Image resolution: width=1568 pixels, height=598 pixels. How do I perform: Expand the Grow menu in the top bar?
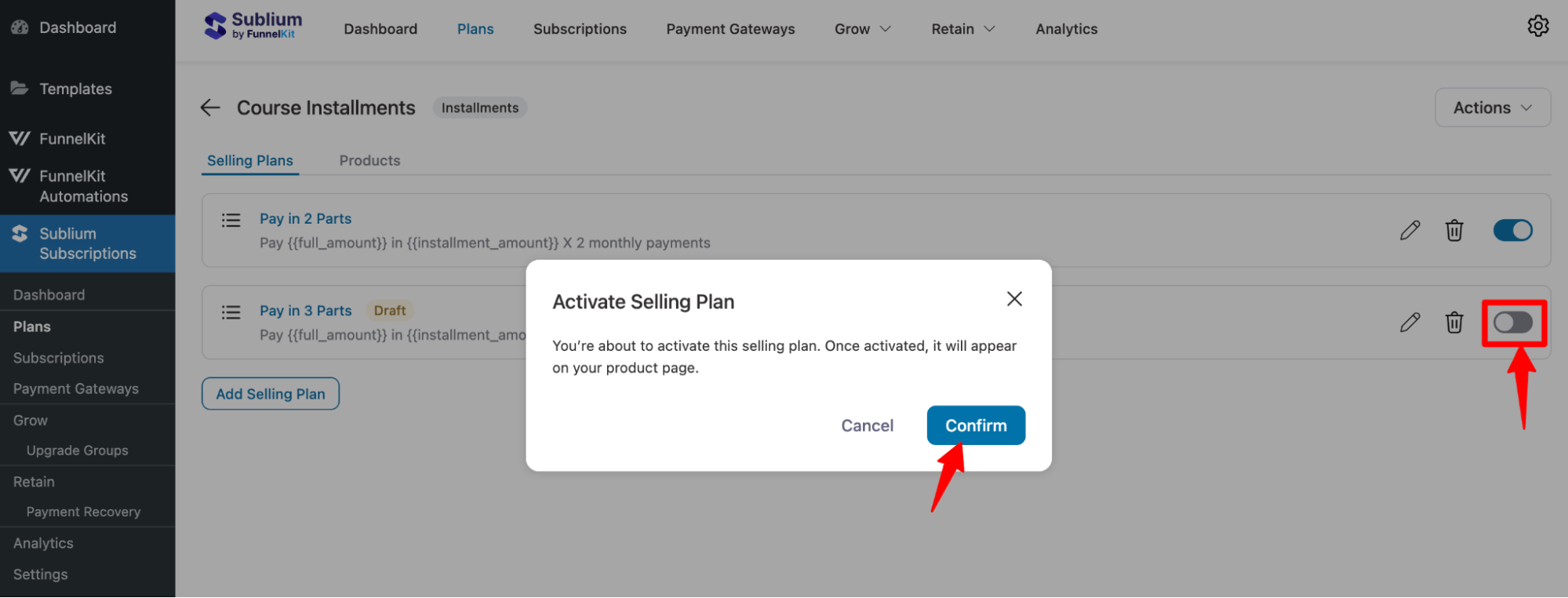pos(861,28)
